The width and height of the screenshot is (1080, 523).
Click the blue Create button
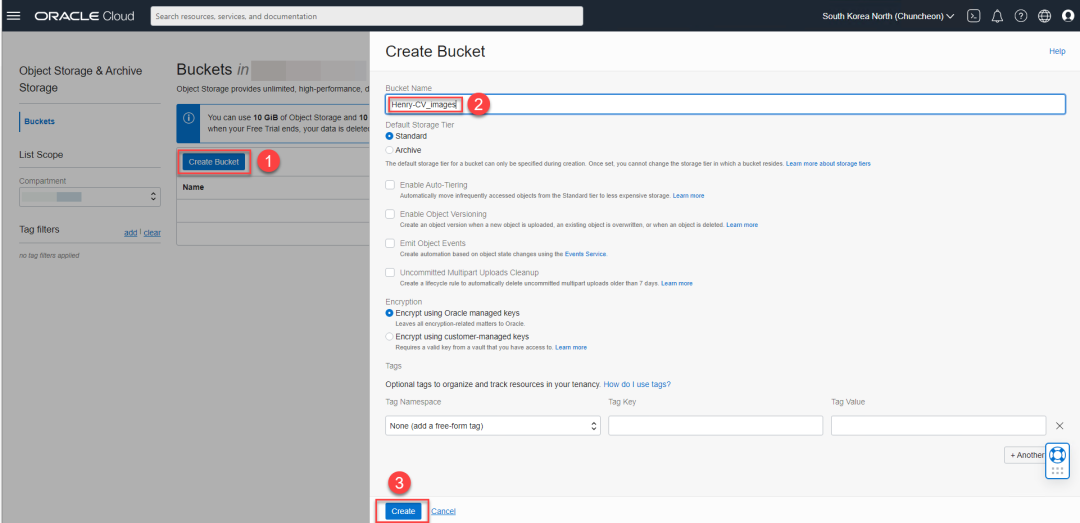403,511
